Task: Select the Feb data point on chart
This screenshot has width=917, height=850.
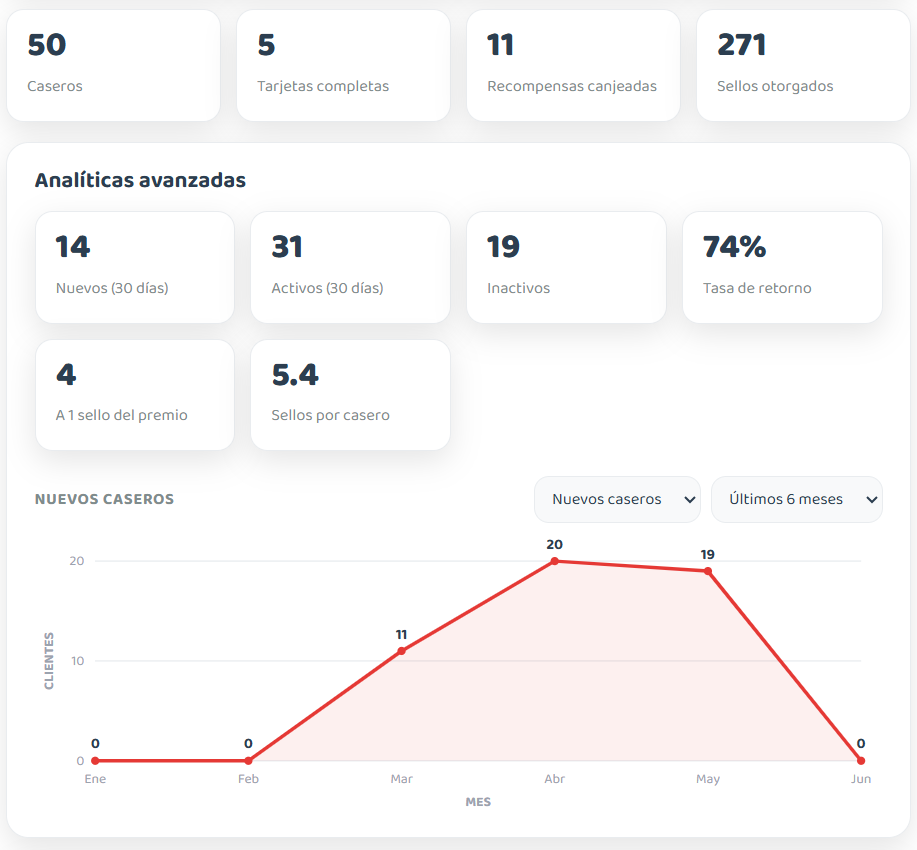Action: [248, 760]
